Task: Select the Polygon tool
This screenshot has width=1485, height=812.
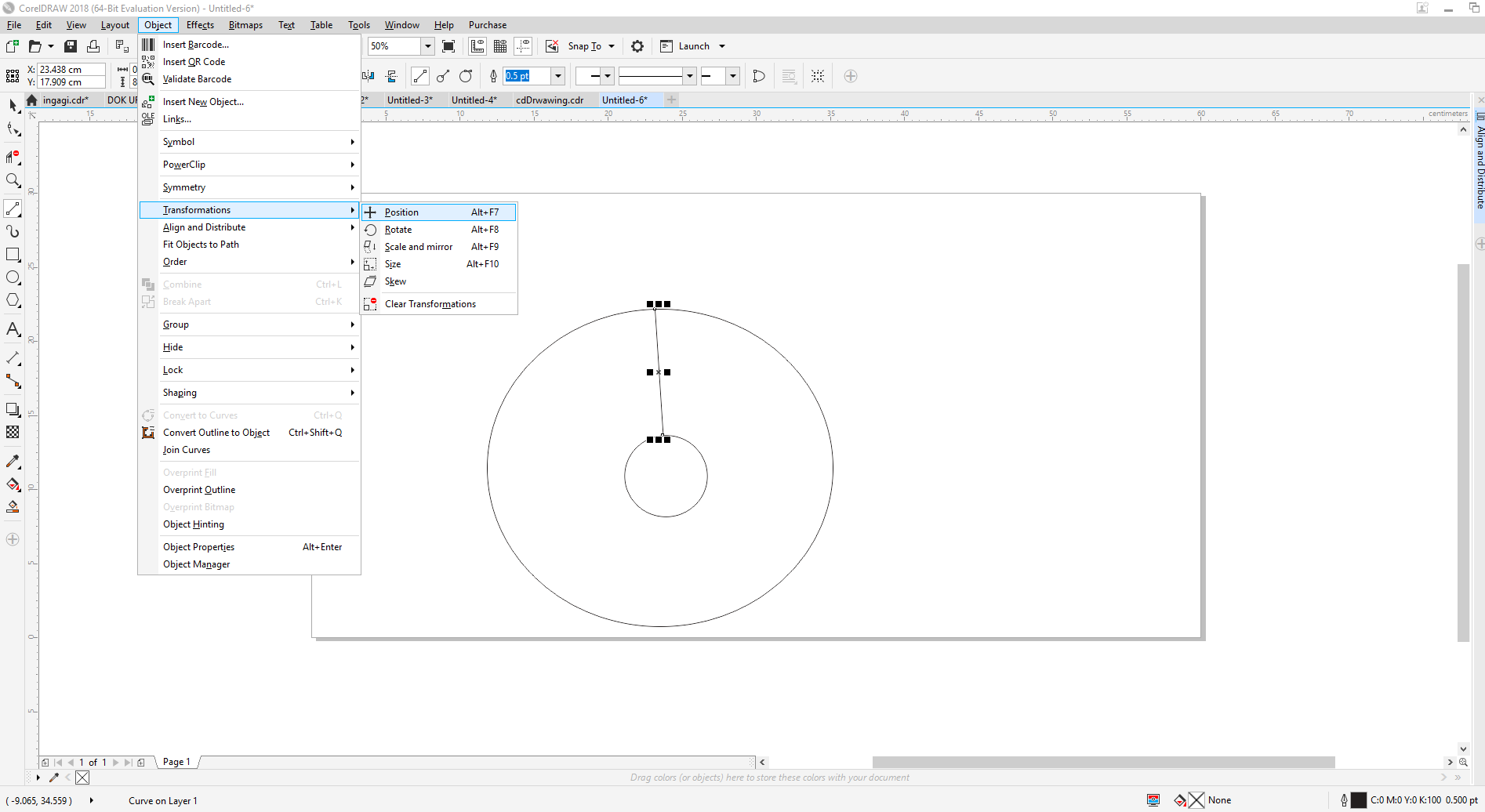Action: pyautogui.click(x=13, y=300)
